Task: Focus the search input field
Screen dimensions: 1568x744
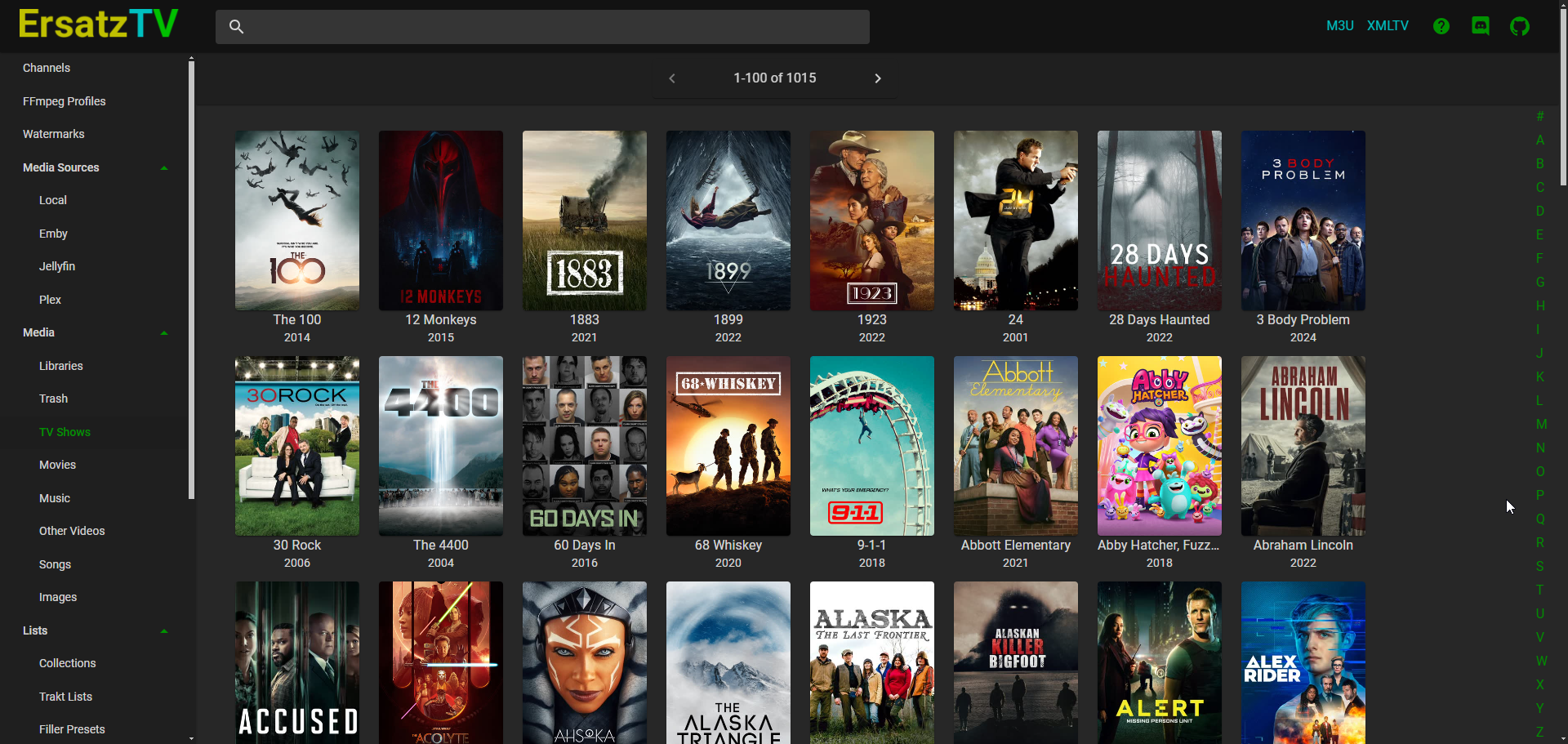Action: [x=542, y=27]
